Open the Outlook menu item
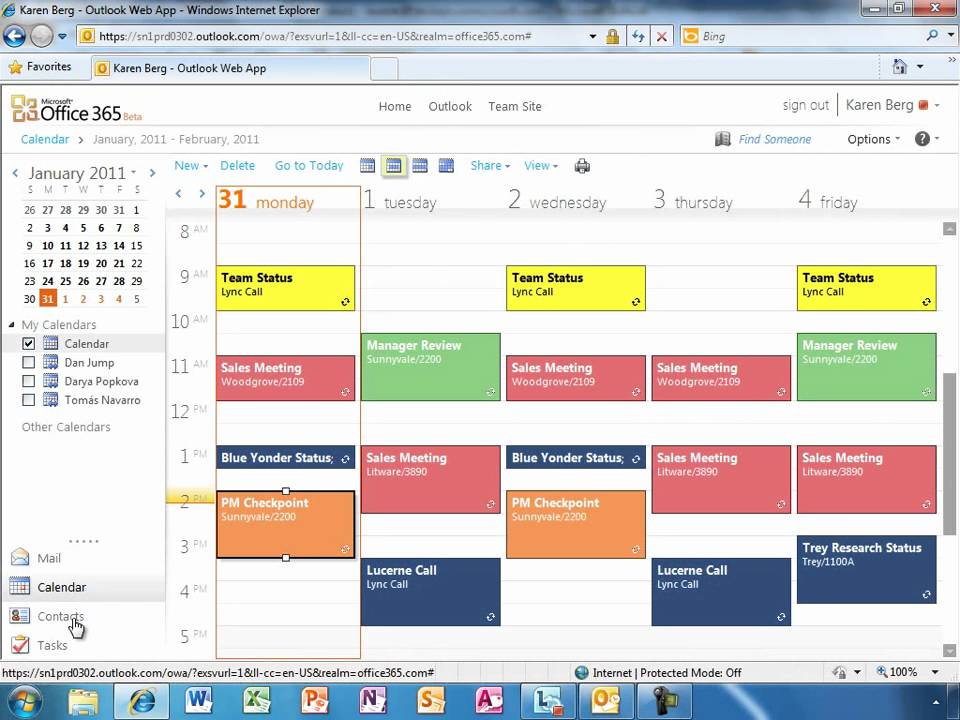 coord(450,107)
